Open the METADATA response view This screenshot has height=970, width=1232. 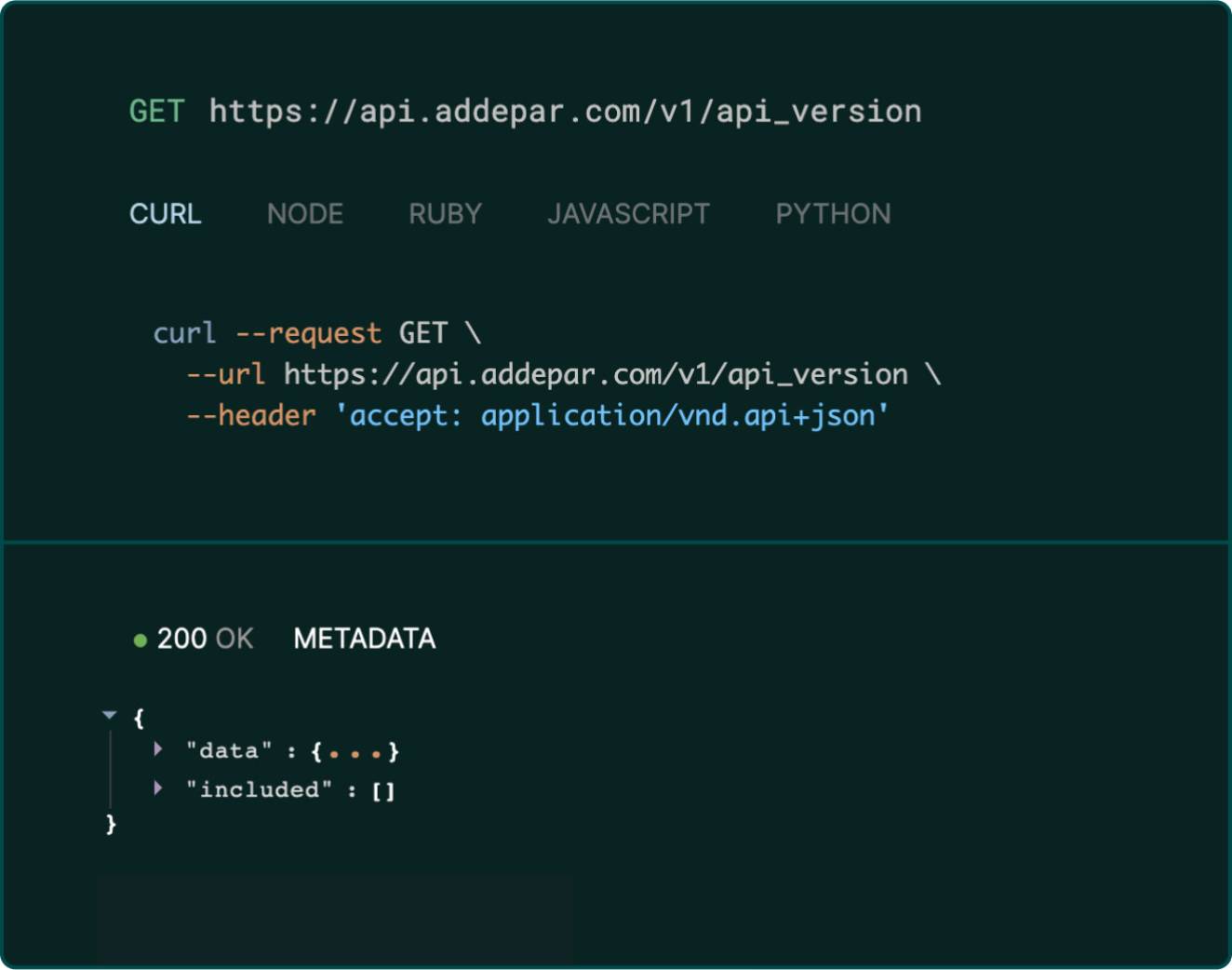click(364, 639)
